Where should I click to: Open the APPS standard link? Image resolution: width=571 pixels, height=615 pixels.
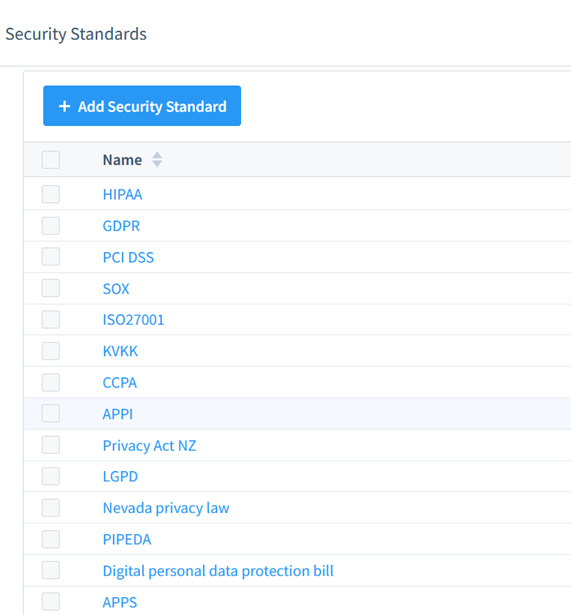pyautogui.click(x=120, y=602)
